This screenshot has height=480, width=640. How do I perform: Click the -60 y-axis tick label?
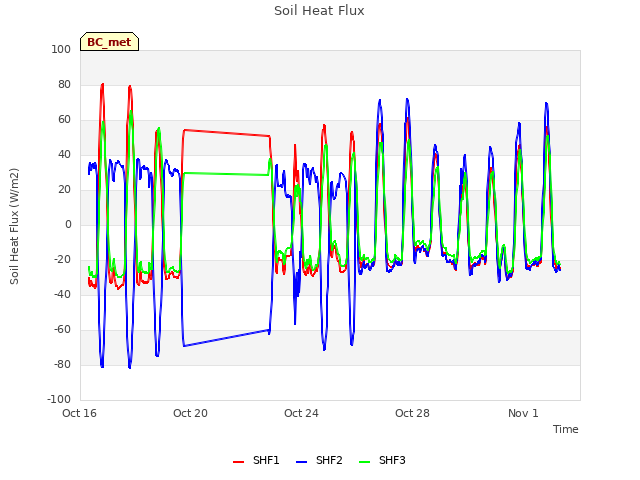pos(62,329)
